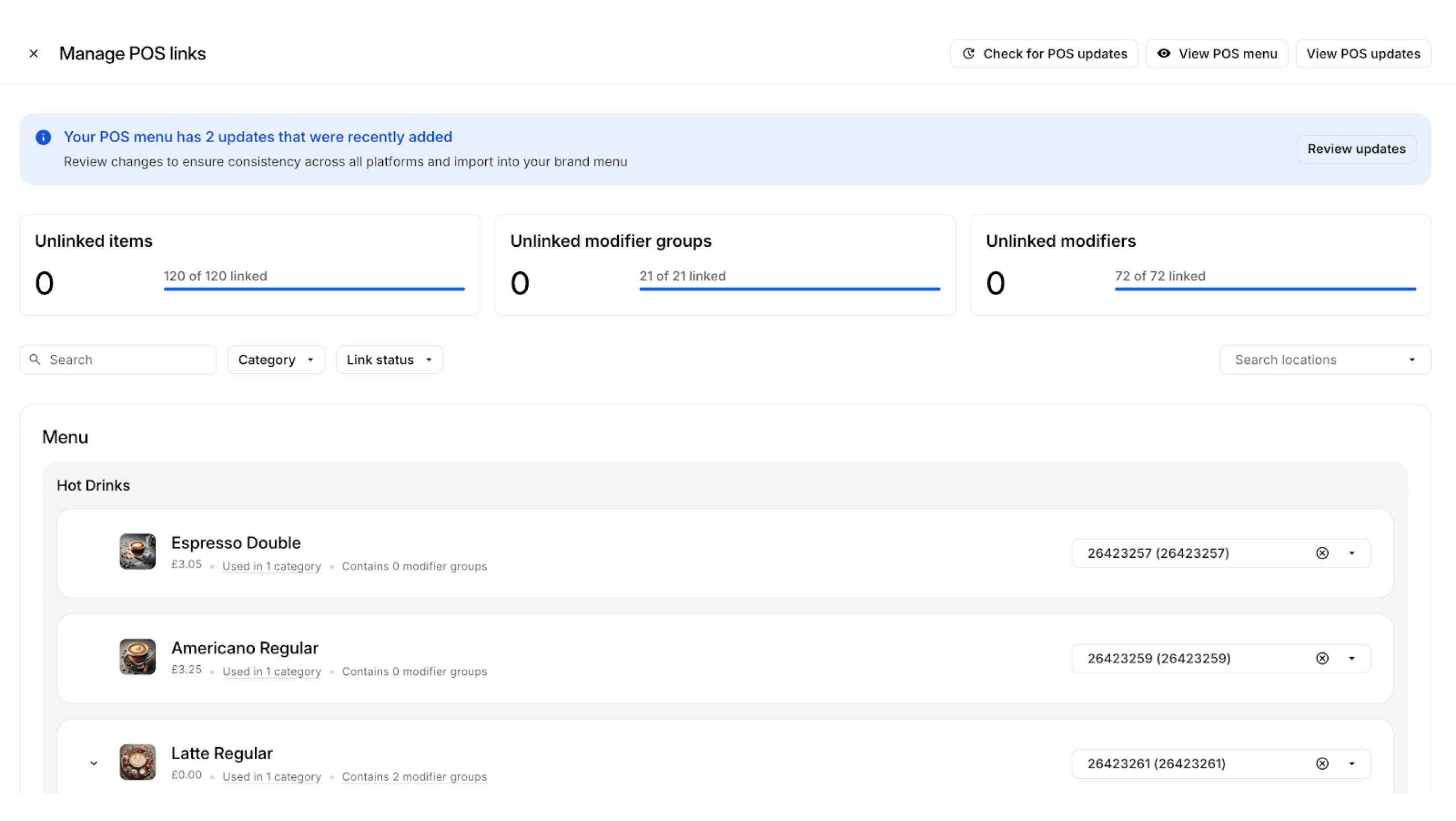
Task: Click the blue info icon in the banner
Action: pyautogui.click(x=43, y=137)
